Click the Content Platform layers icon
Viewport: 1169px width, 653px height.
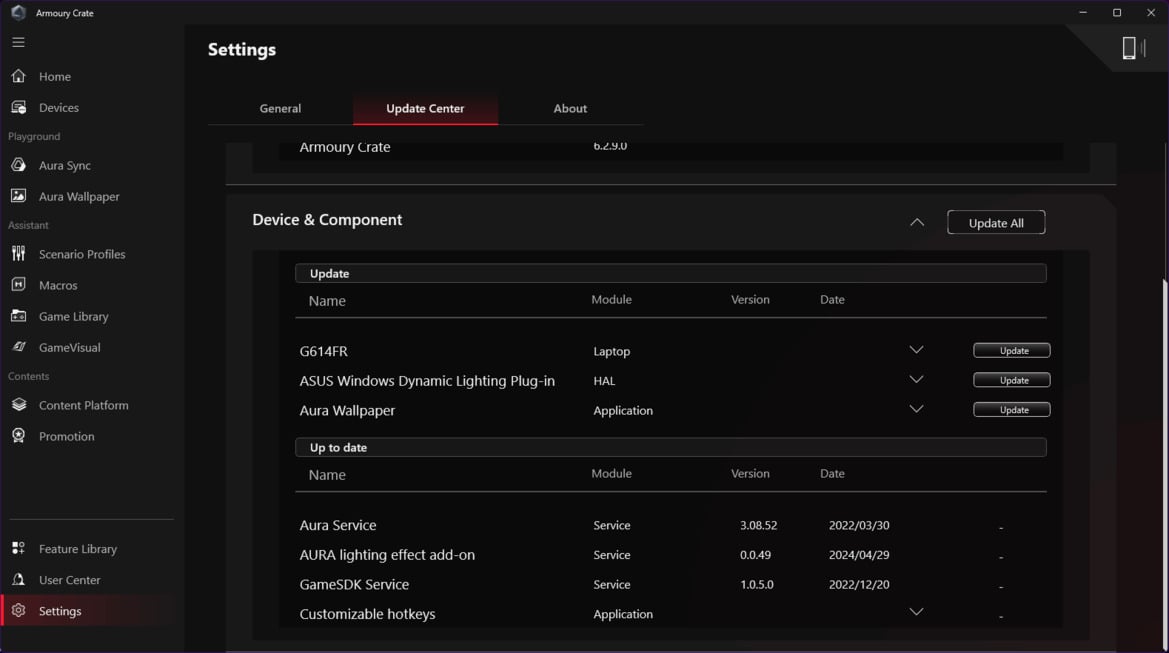click(19, 405)
